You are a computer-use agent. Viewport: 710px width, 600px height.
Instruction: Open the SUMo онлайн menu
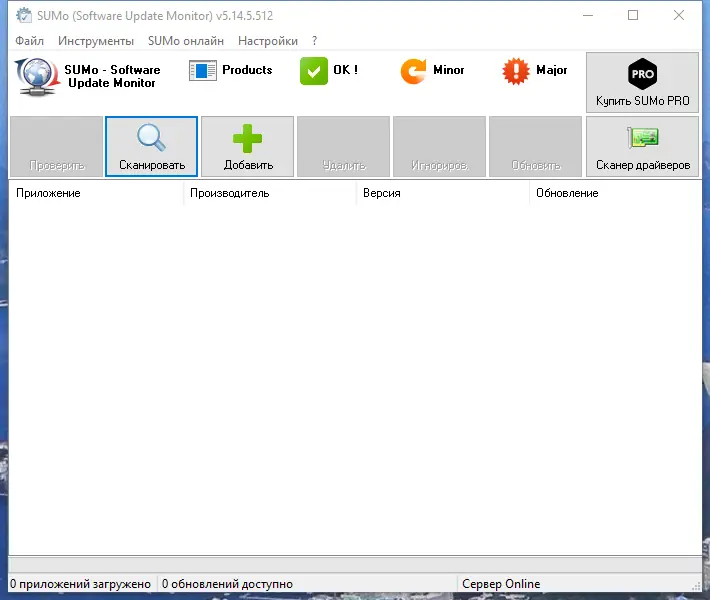pyautogui.click(x=186, y=41)
